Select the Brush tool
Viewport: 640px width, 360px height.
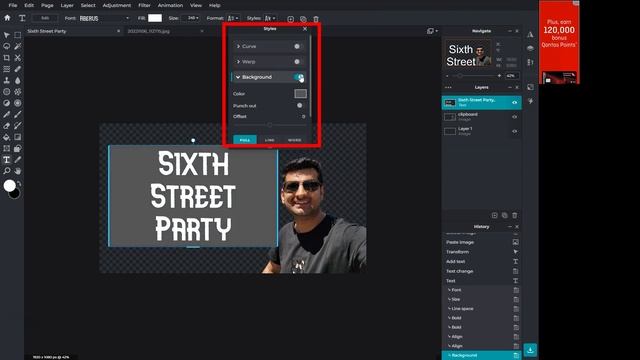tap(18, 115)
